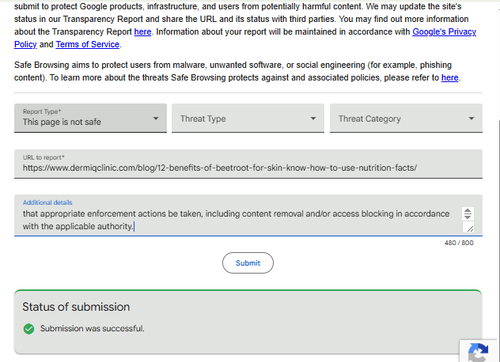Expand the Threat Type dropdown
The image size is (500, 362).
[248, 118]
